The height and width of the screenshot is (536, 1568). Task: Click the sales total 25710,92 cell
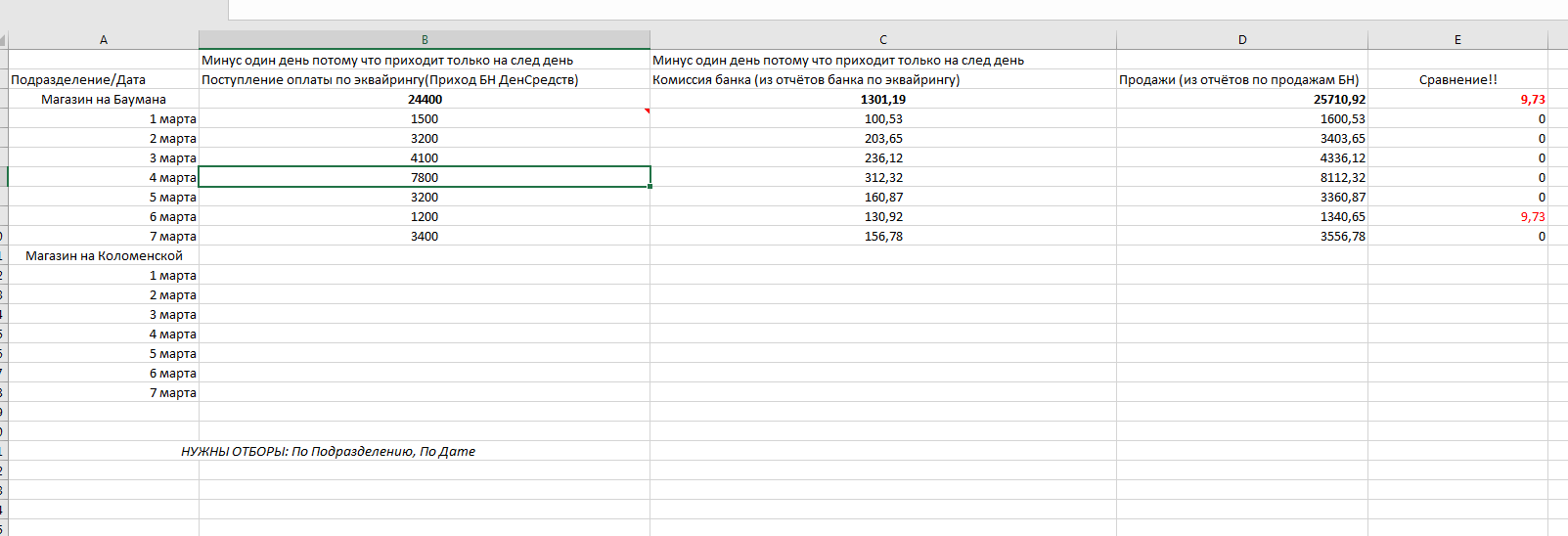1339,100
